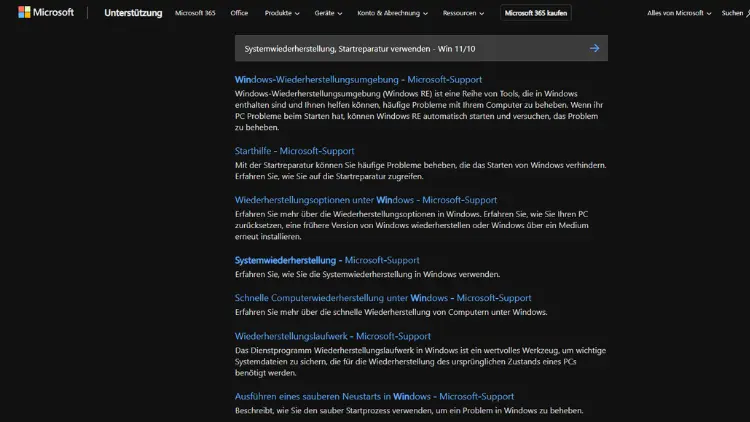Expand the Produkte dropdown
Screen dimensions: 750x422
[x=282, y=13]
